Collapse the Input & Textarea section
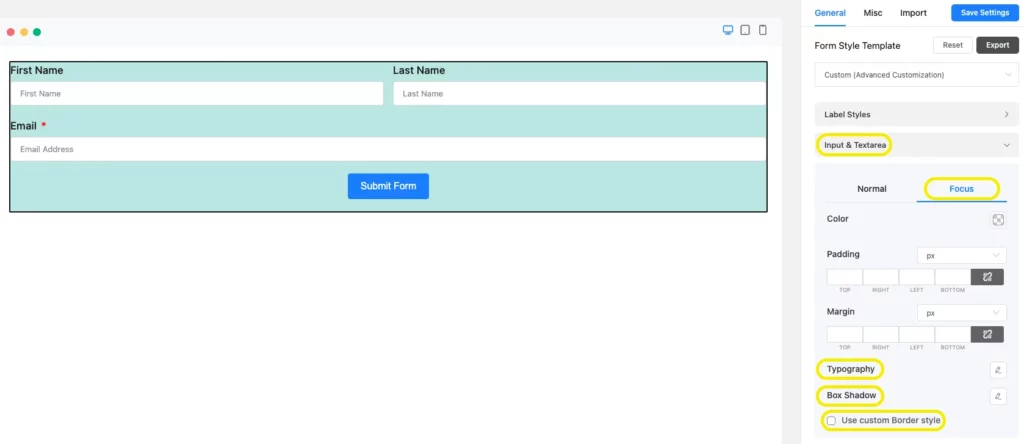This screenshot has width=1024, height=444. (916, 146)
